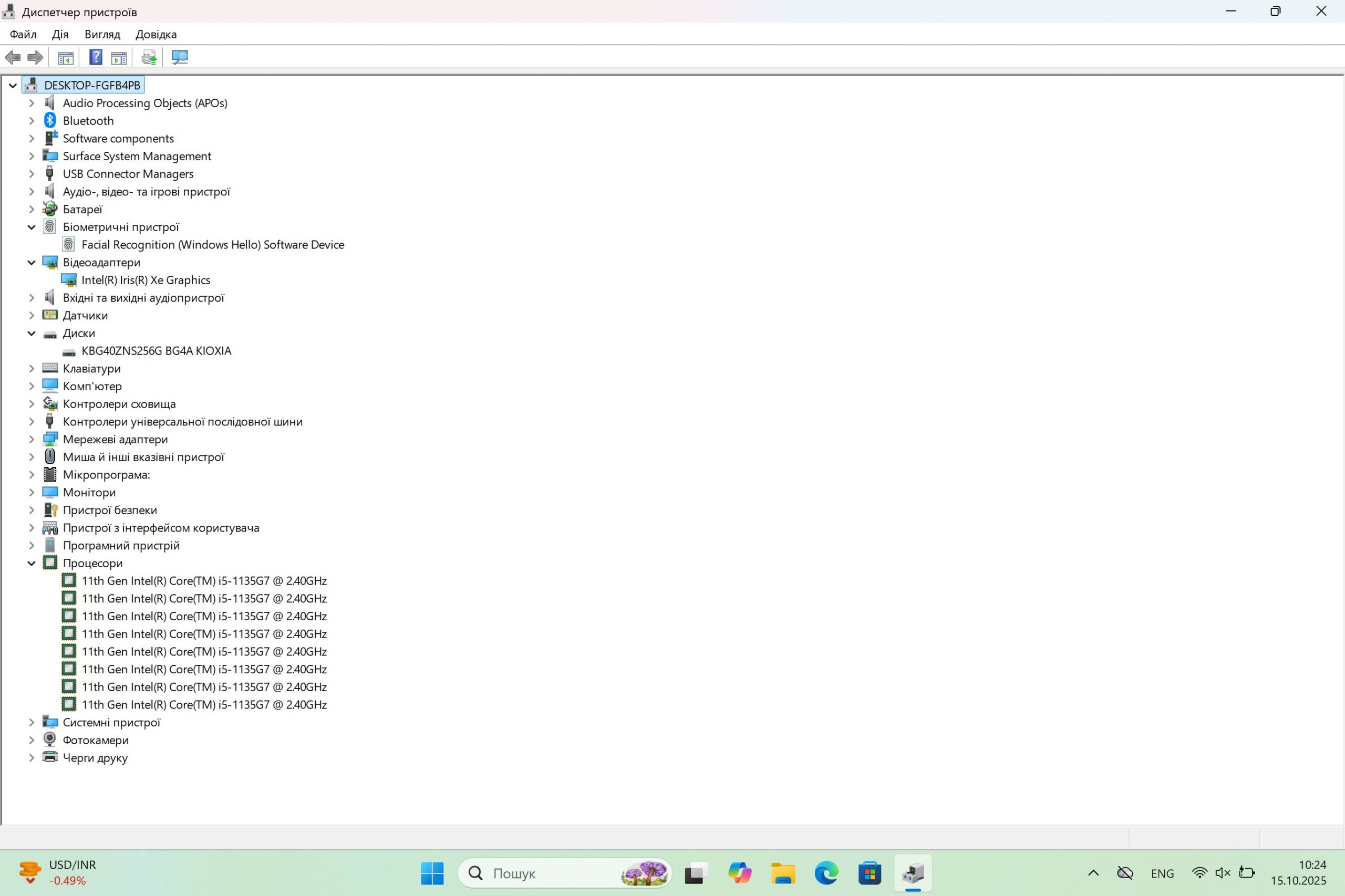This screenshot has height=896, width=1345.
Task: Expand the Клавіатури category
Action: [32, 369]
